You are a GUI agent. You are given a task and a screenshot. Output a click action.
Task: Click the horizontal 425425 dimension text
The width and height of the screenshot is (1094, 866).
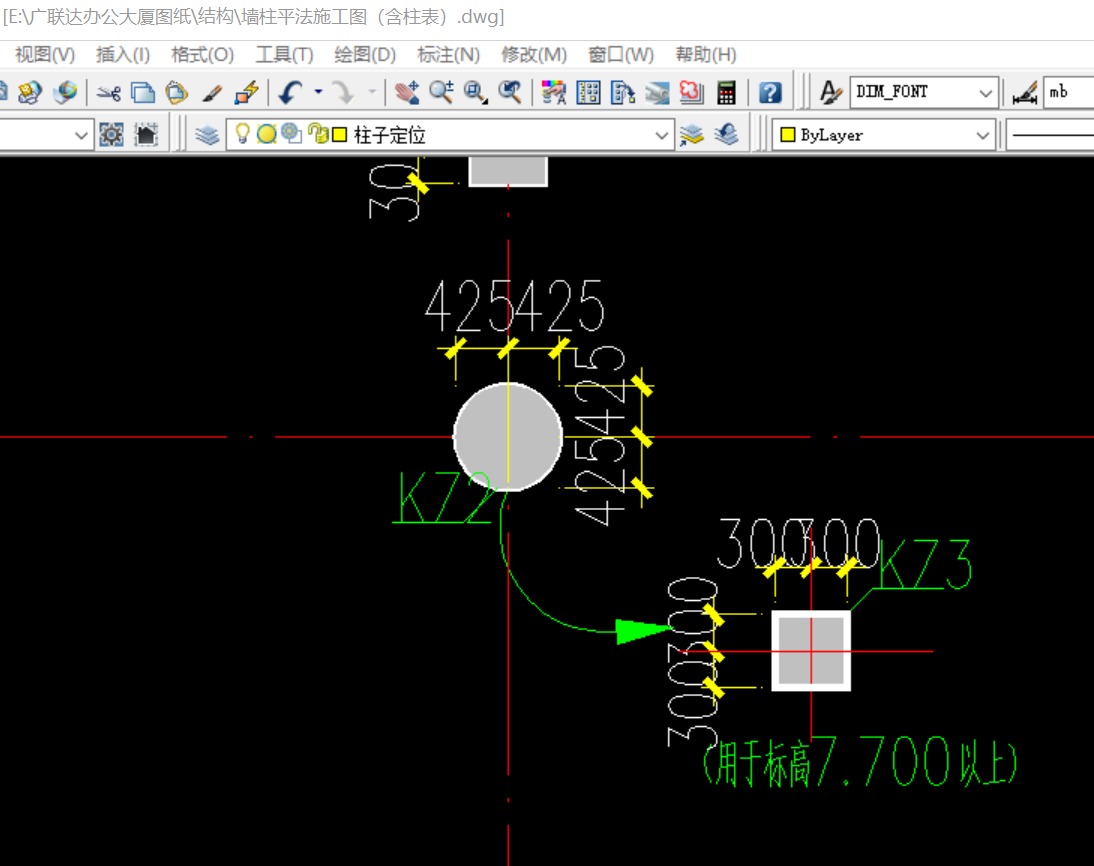[x=515, y=306]
